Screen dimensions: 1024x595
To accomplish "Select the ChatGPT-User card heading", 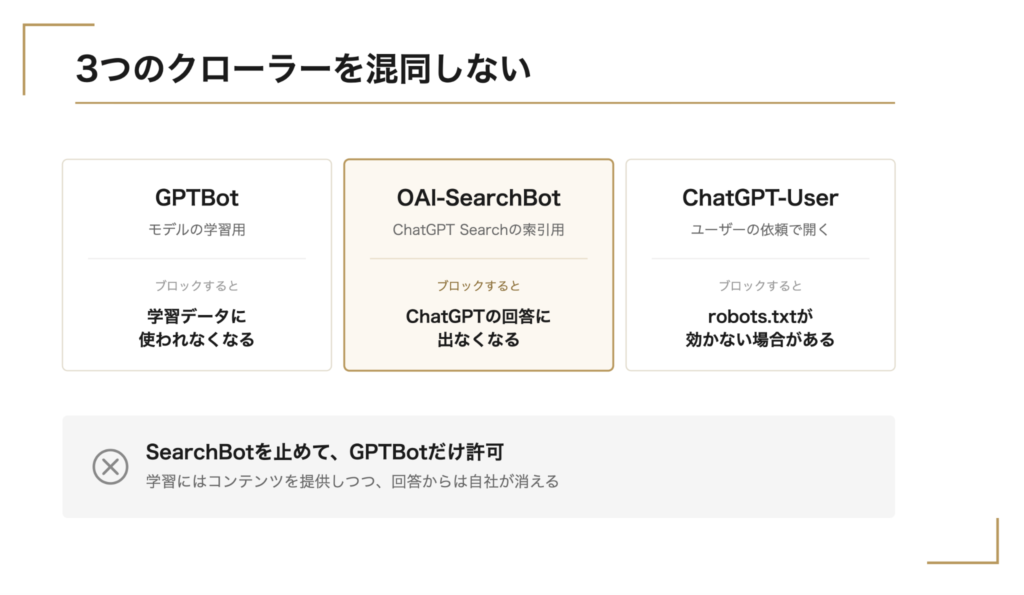I will [760, 197].
